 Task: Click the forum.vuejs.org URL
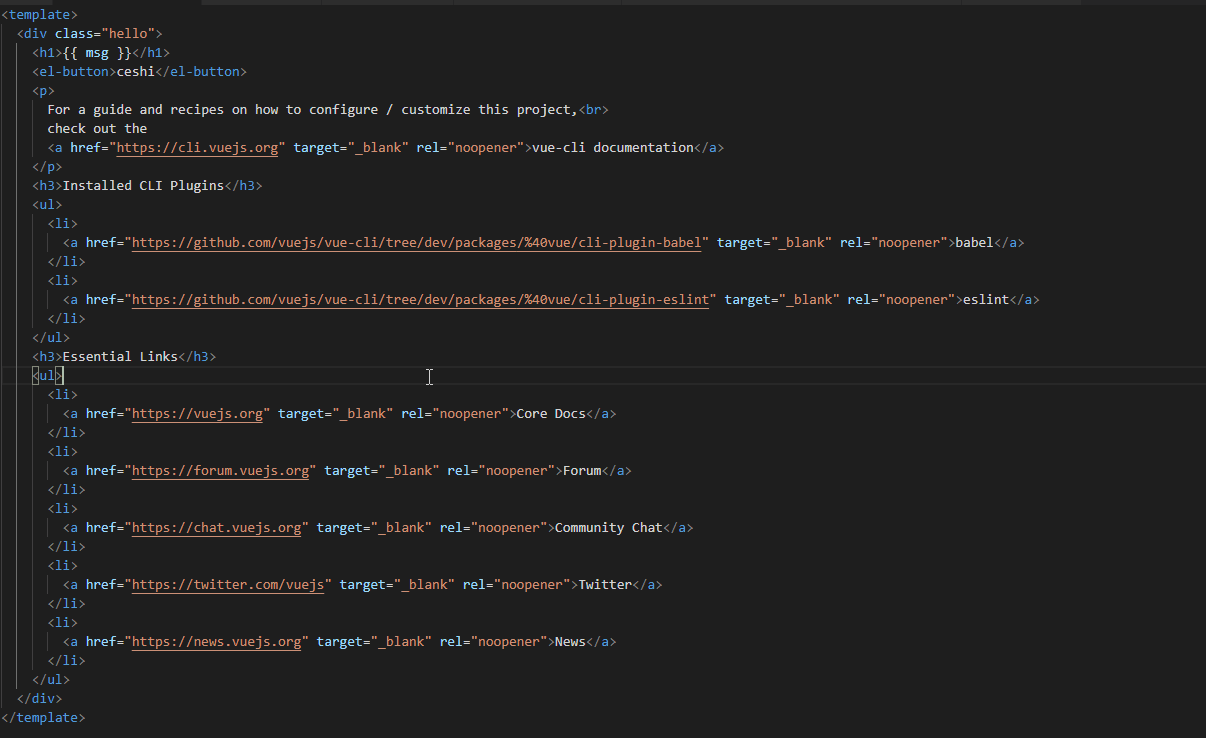(x=220, y=470)
